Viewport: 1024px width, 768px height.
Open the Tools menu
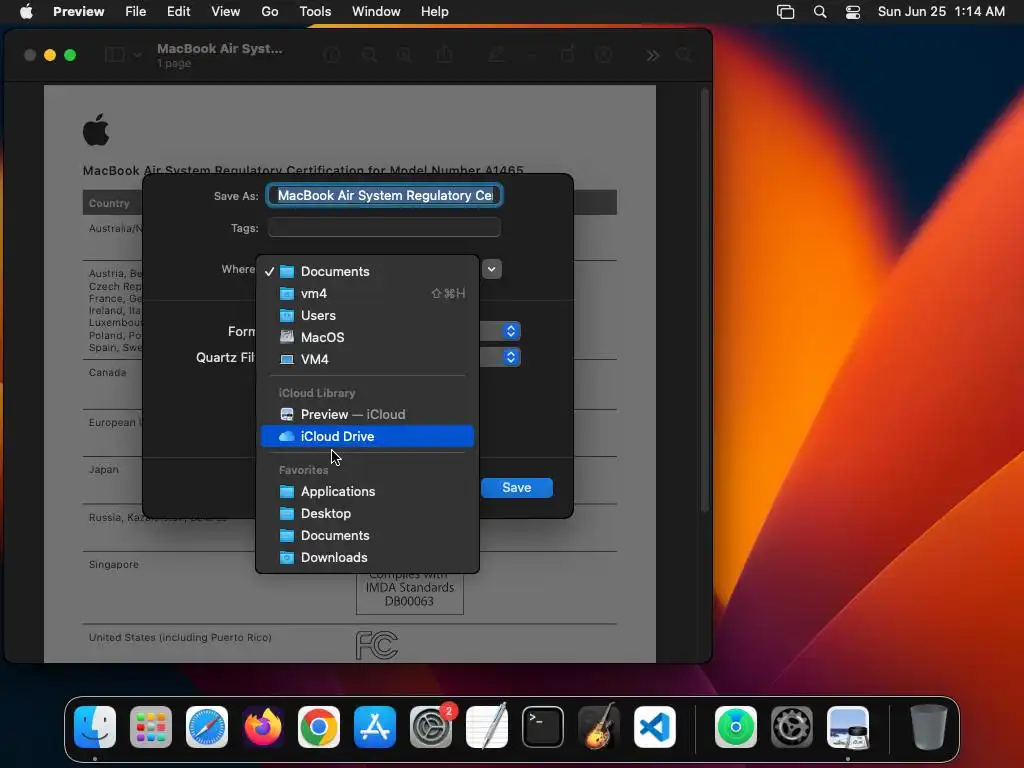pos(315,12)
